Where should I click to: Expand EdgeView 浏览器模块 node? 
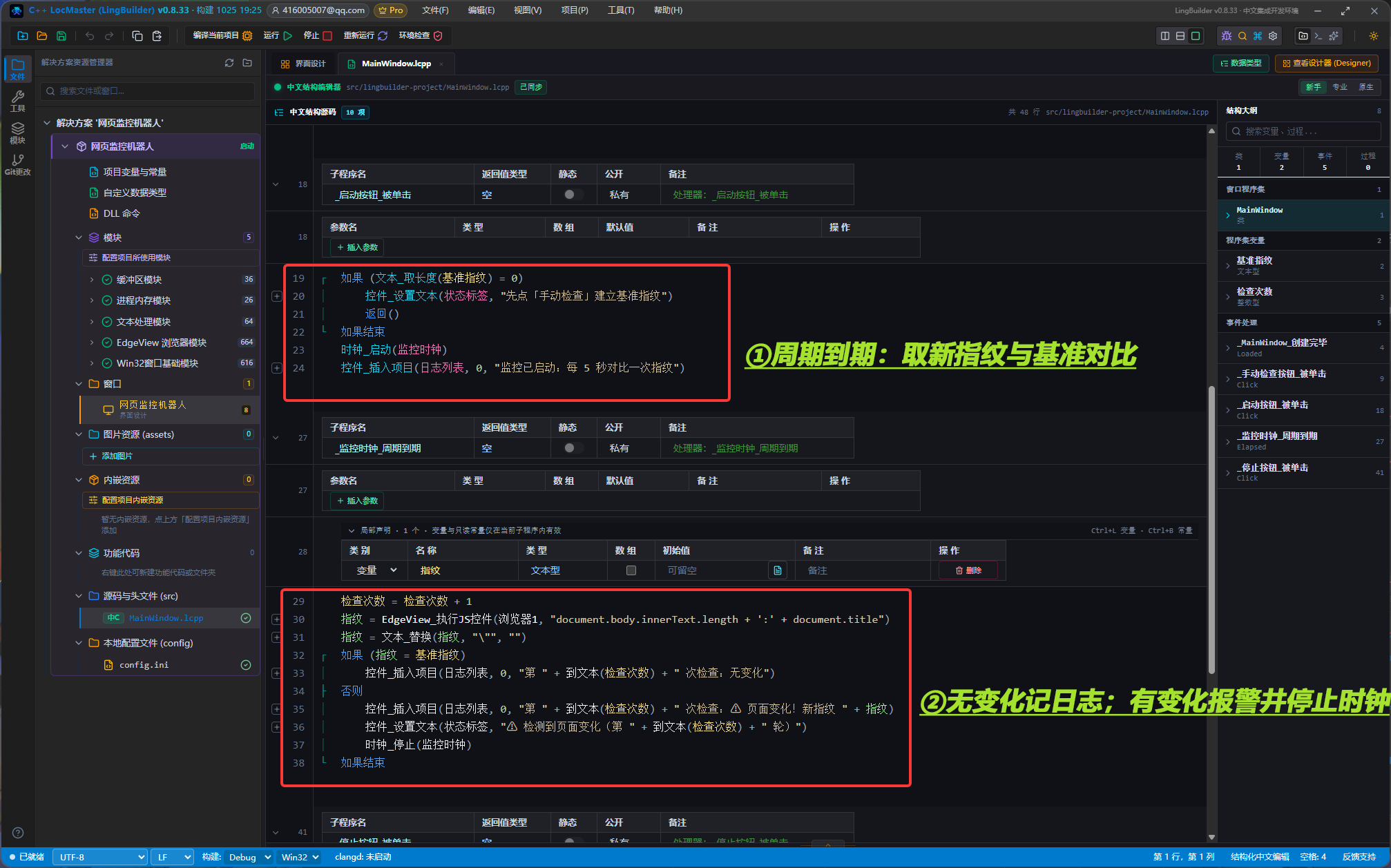pos(92,343)
